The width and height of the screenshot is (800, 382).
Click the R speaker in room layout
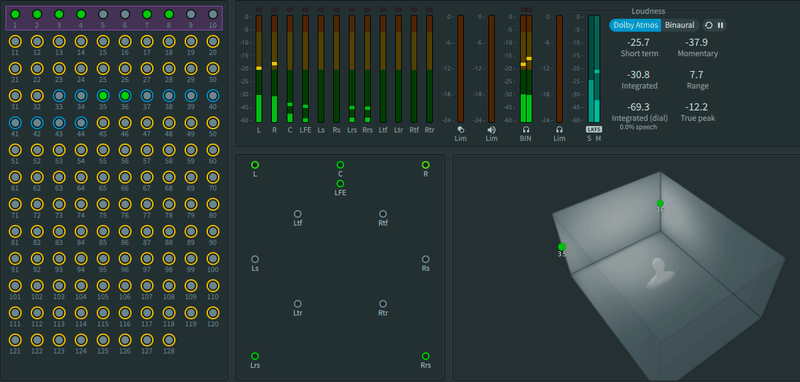(426, 165)
